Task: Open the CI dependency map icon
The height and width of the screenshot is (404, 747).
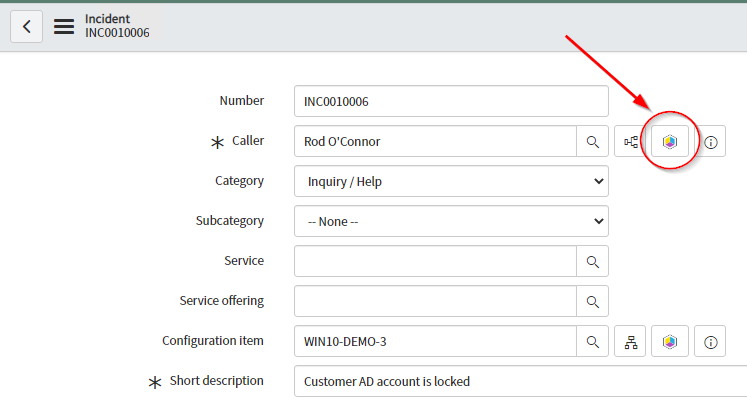Action: click(x=631, y=341)
